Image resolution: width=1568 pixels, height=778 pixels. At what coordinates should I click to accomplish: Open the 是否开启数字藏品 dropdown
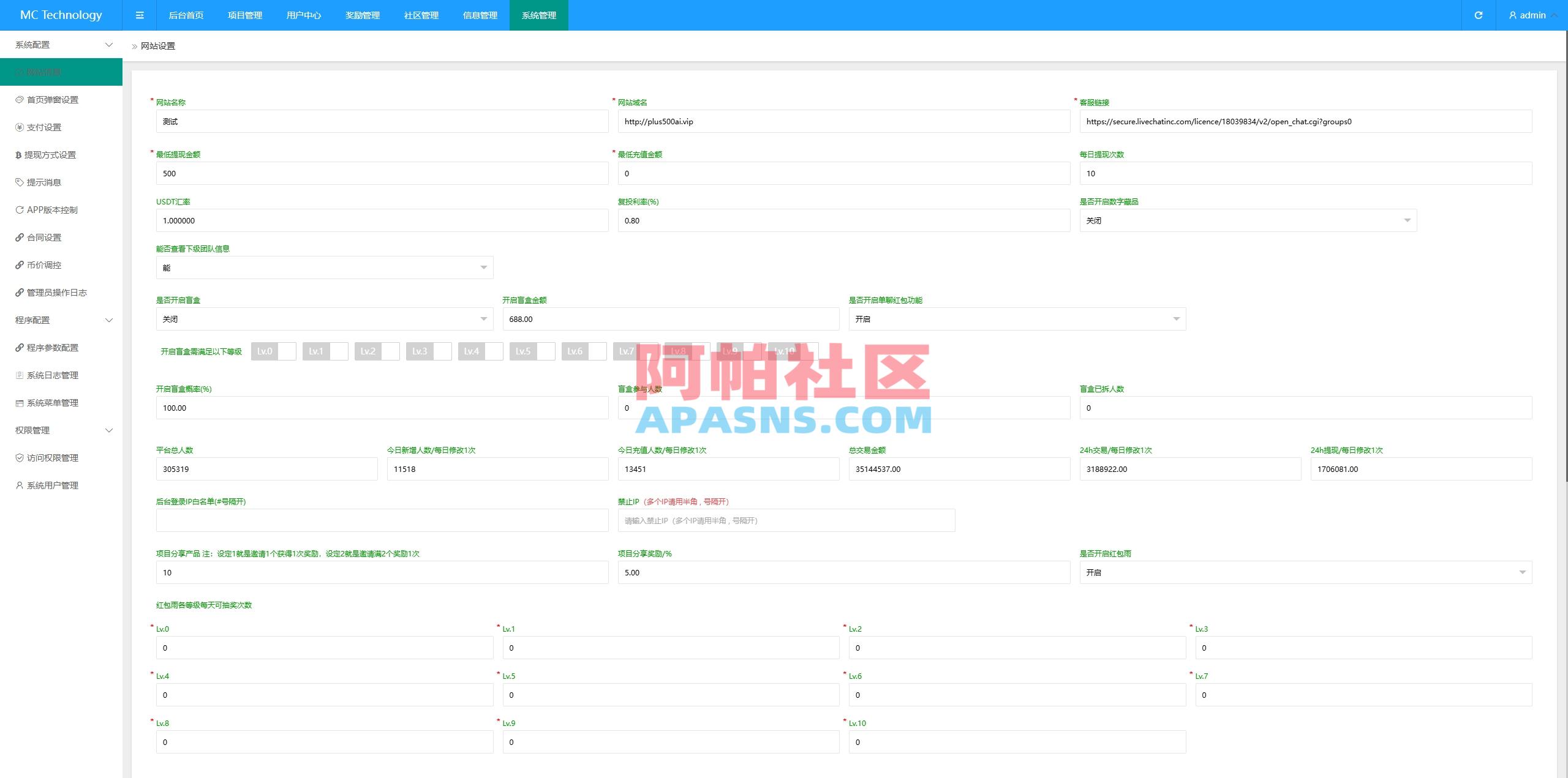[1249, 220]
